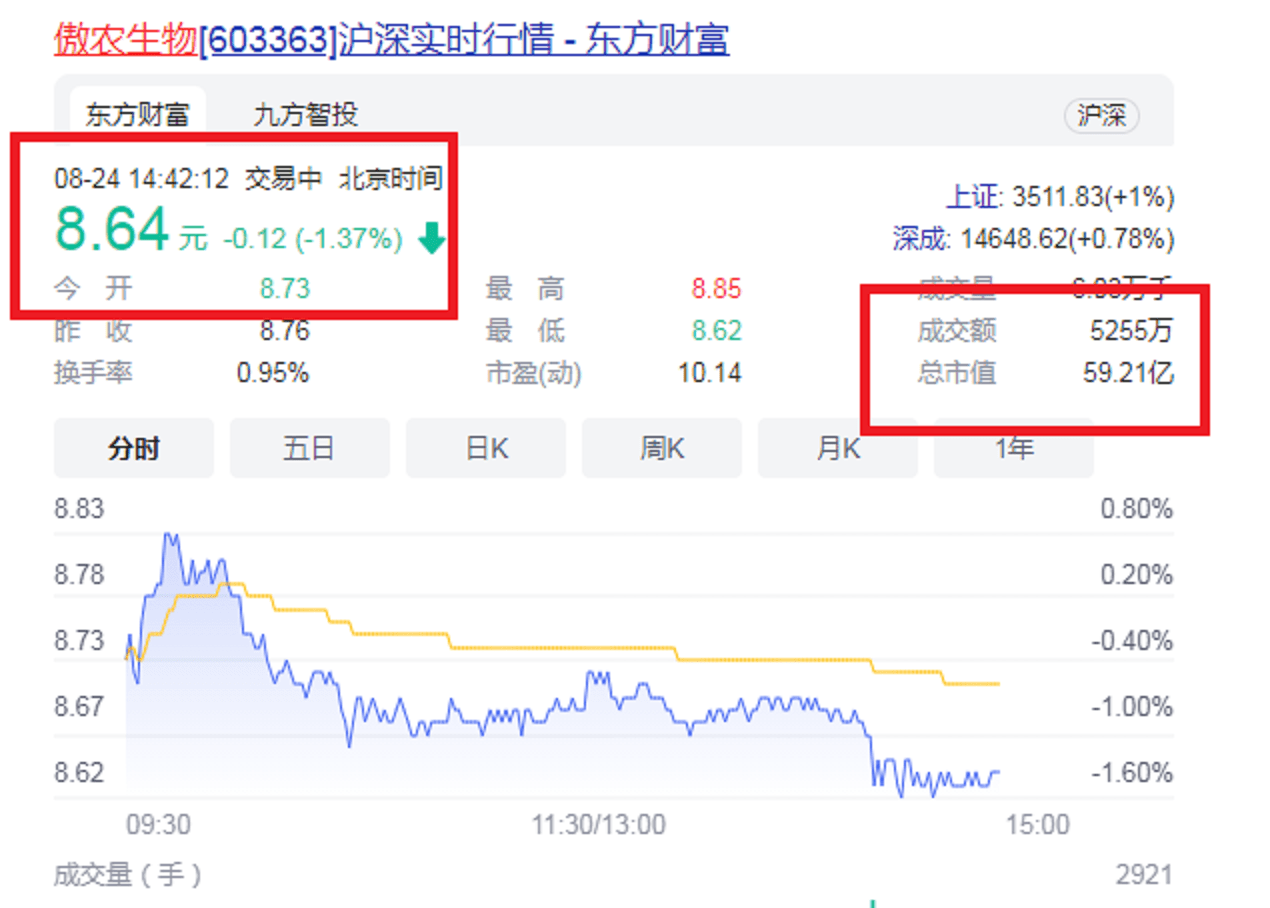Click the 成交额 label

pos(957,331)
